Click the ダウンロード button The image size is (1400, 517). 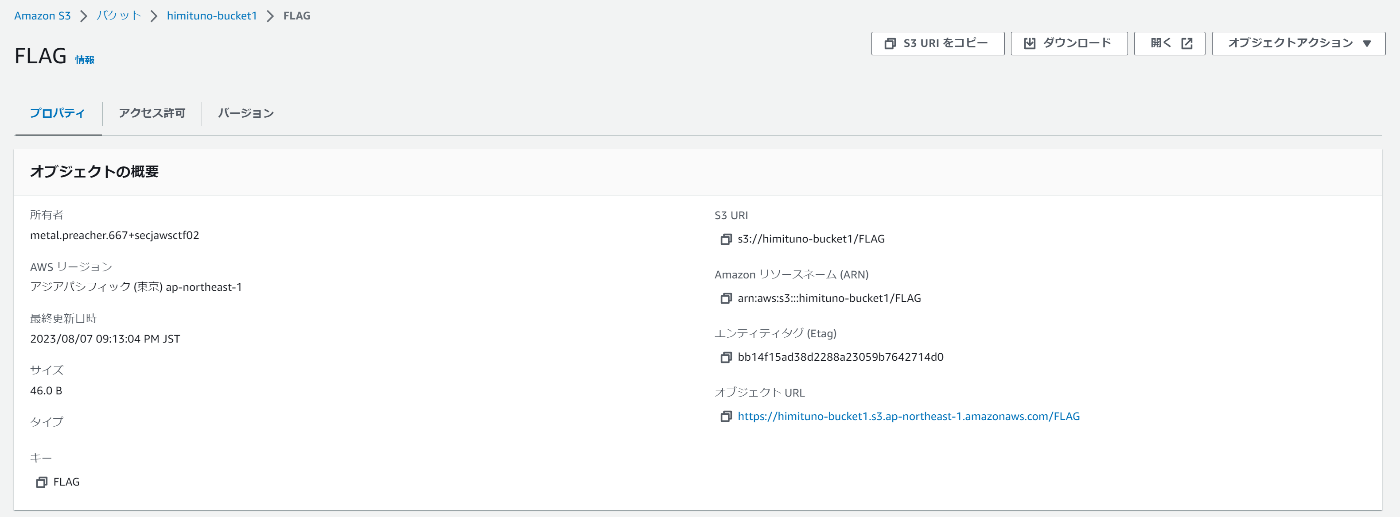tap(1069, 43)
